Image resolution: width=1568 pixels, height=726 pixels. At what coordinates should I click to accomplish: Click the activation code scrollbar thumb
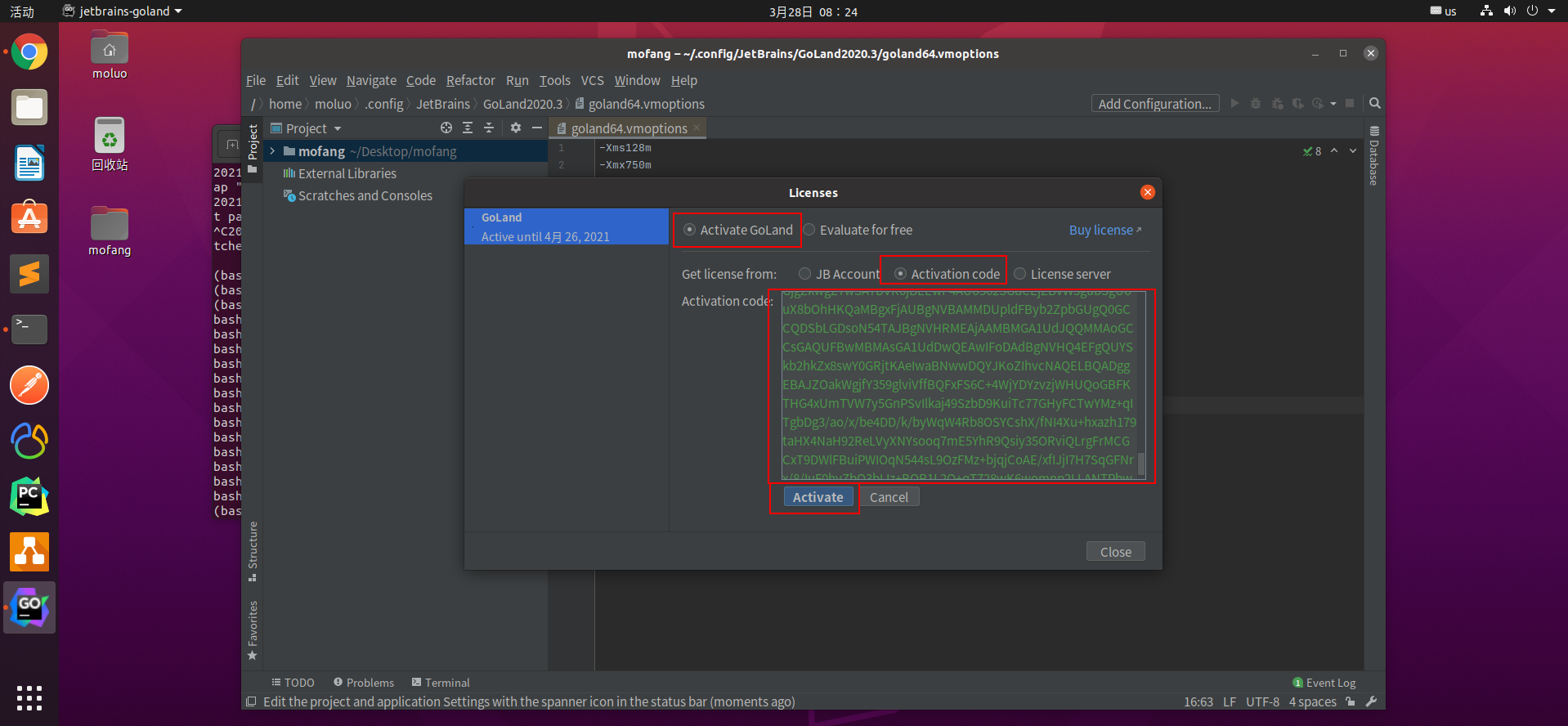(1141, 464)
